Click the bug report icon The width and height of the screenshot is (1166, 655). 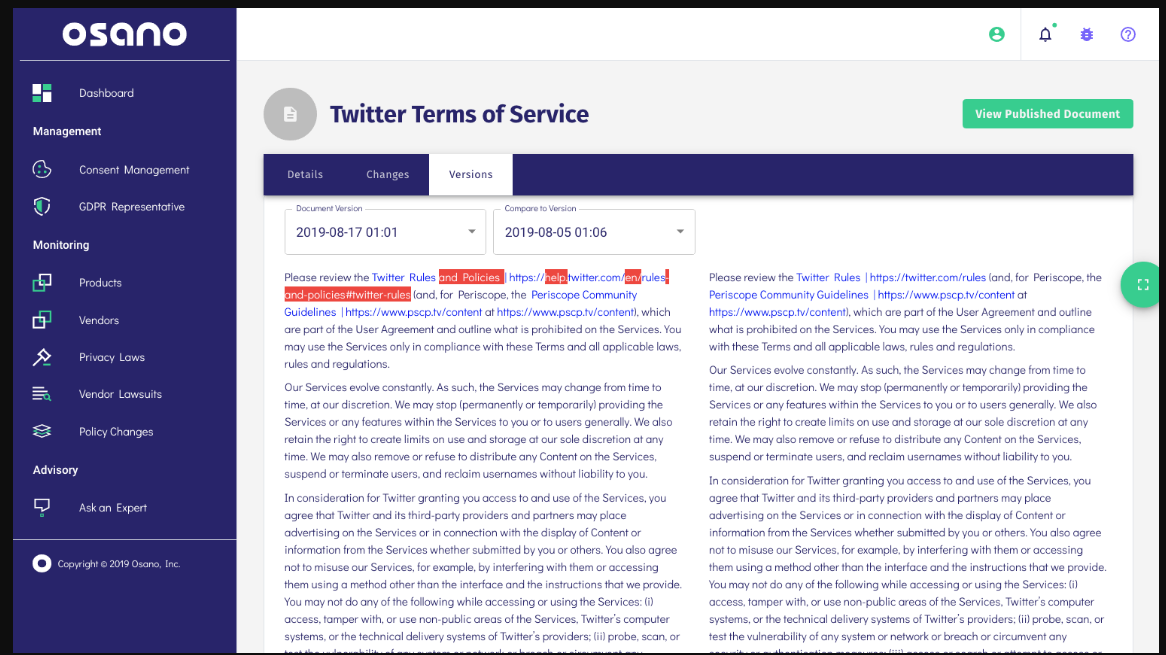point(1087,35)
